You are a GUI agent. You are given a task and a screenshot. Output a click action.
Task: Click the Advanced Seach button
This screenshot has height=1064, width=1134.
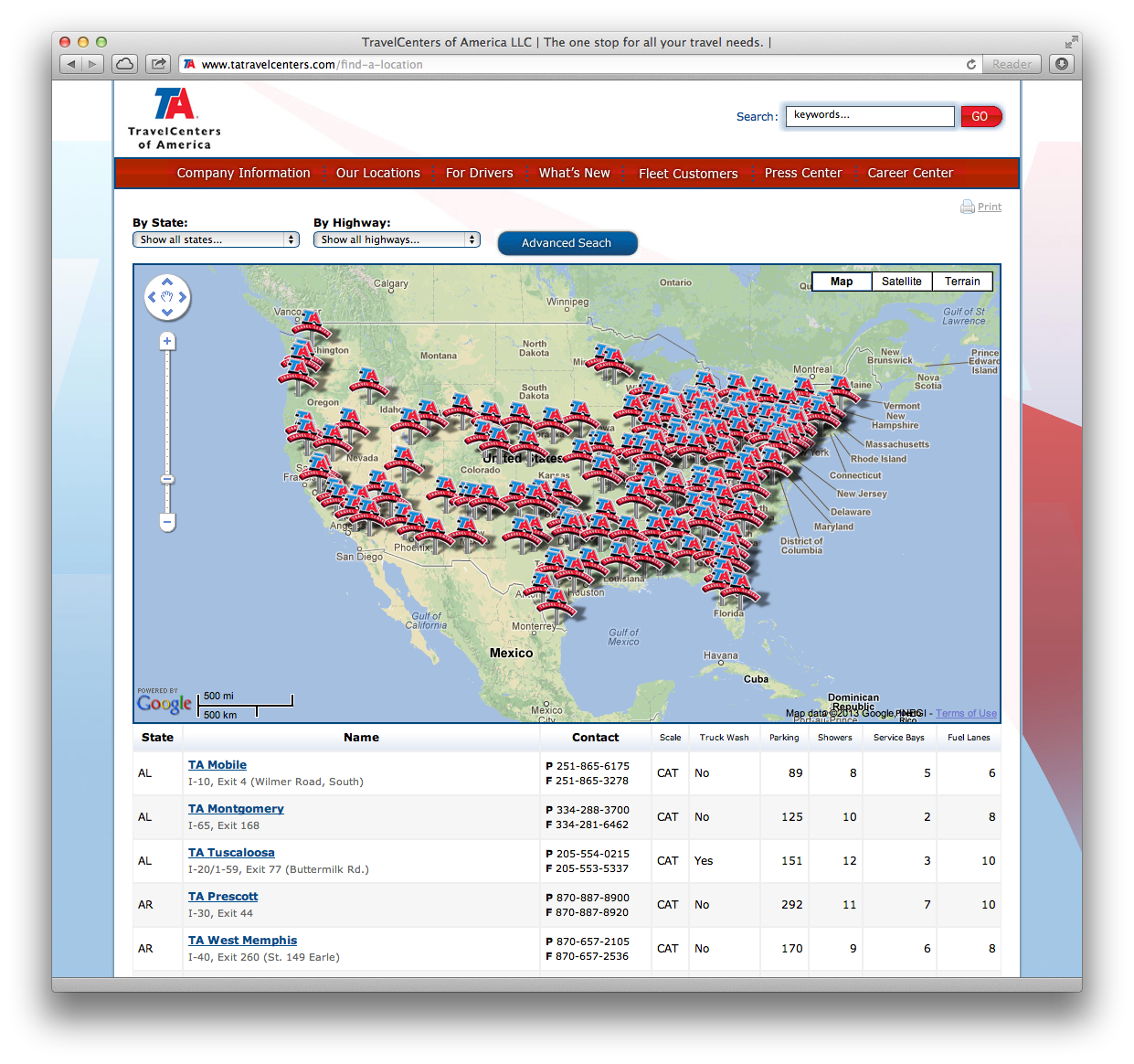tap(567, 243)
